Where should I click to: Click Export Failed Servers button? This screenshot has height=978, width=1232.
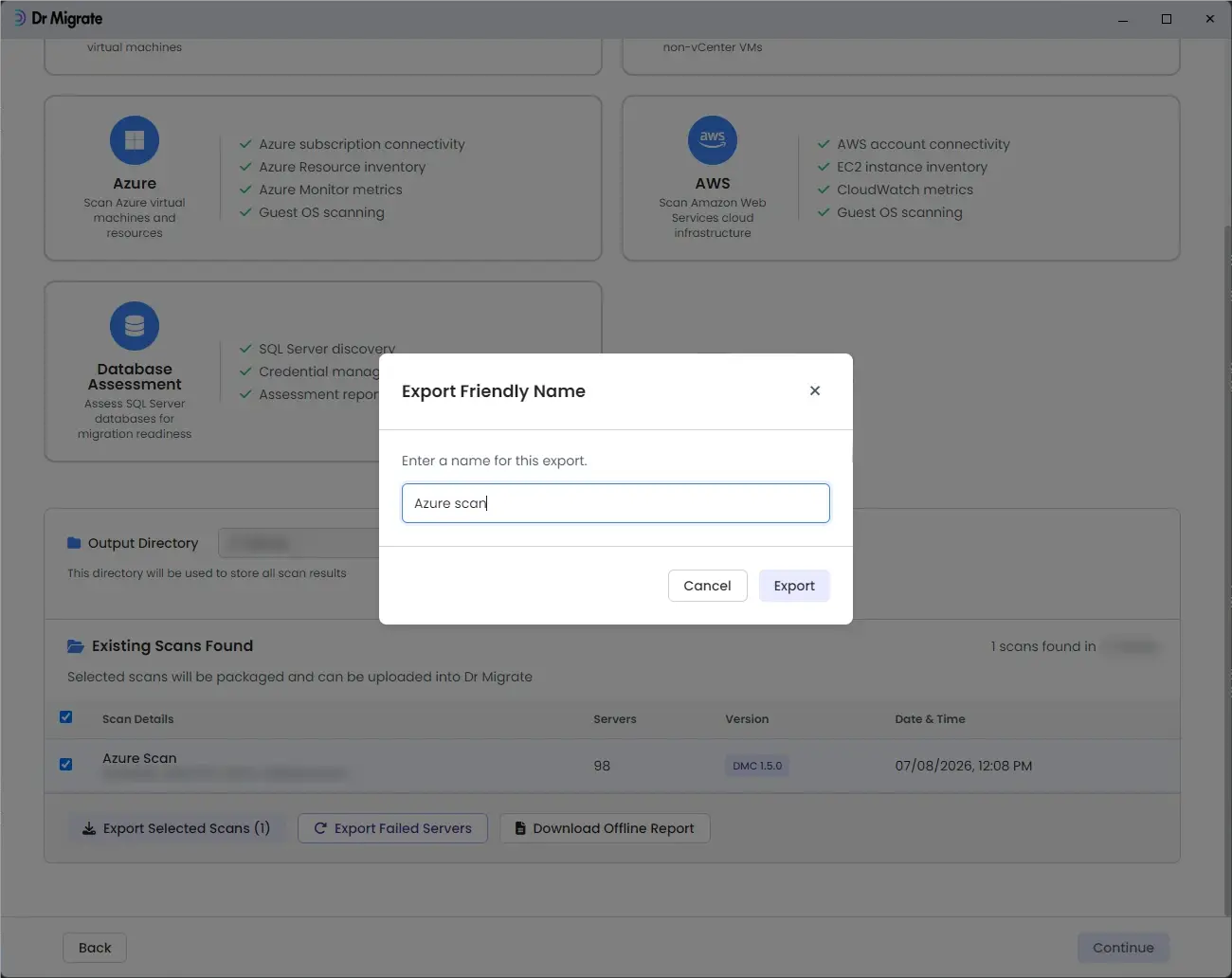(392, 828)
